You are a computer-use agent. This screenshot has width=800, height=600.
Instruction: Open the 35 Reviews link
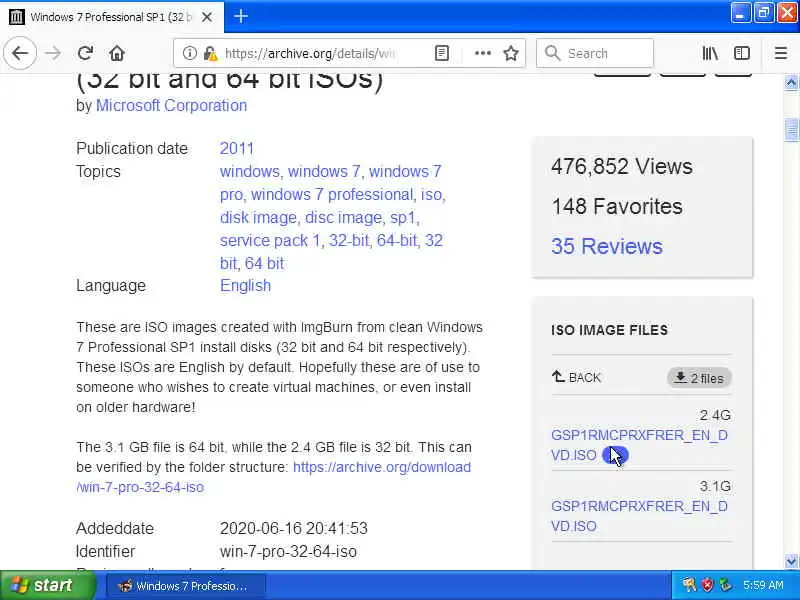click(607, 246)
